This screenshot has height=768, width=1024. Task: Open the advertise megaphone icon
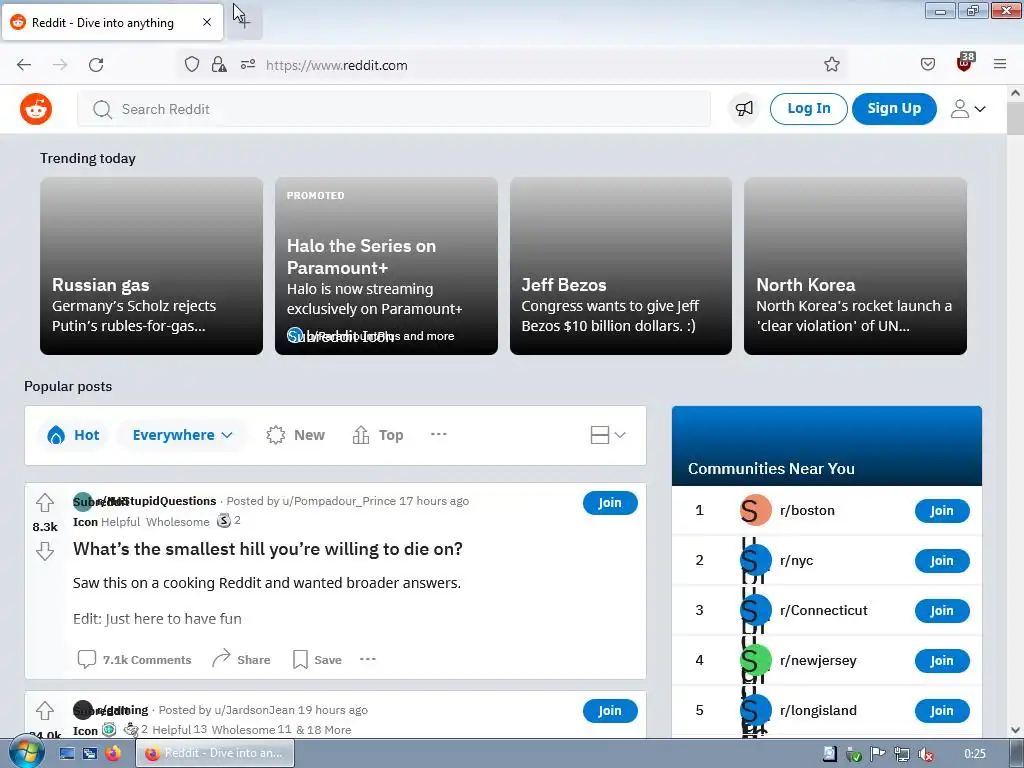coord(744,108)
